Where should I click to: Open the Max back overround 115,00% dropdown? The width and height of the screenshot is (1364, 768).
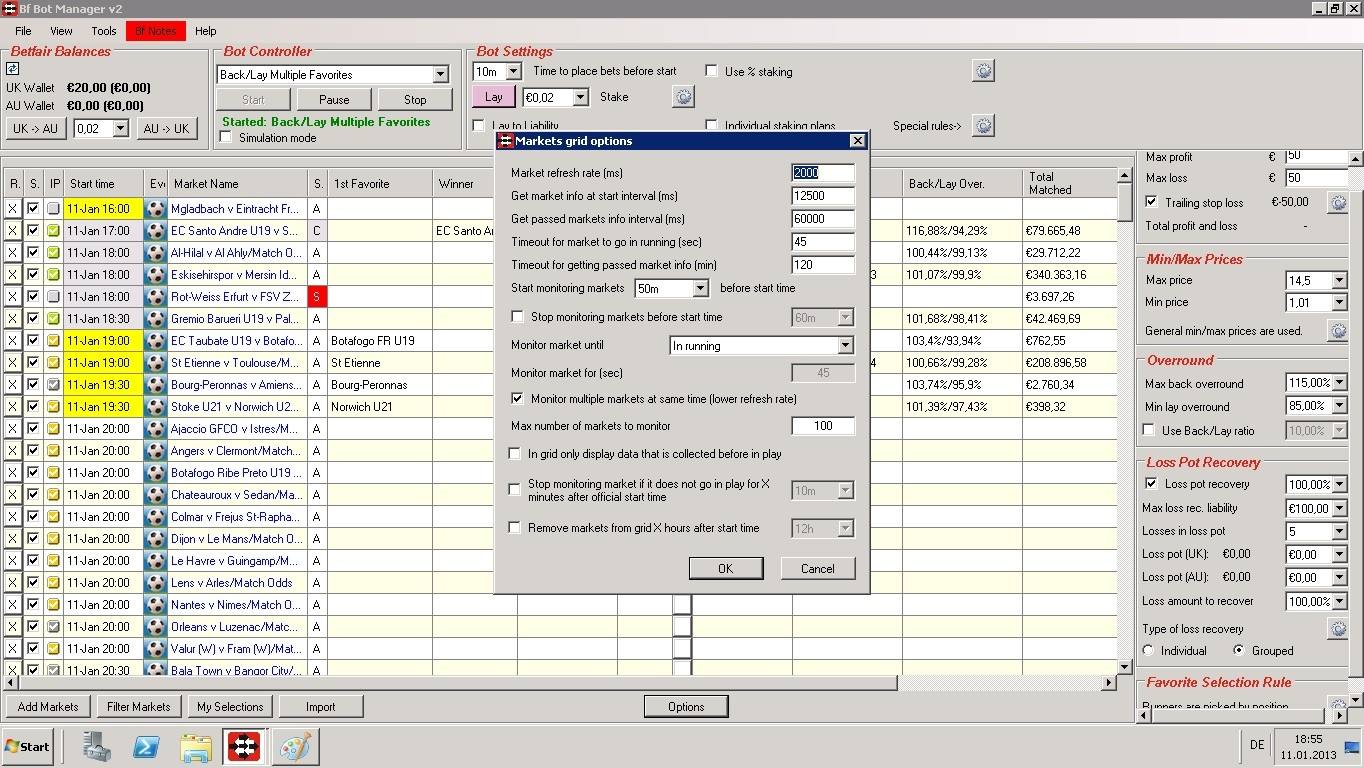1339,383
